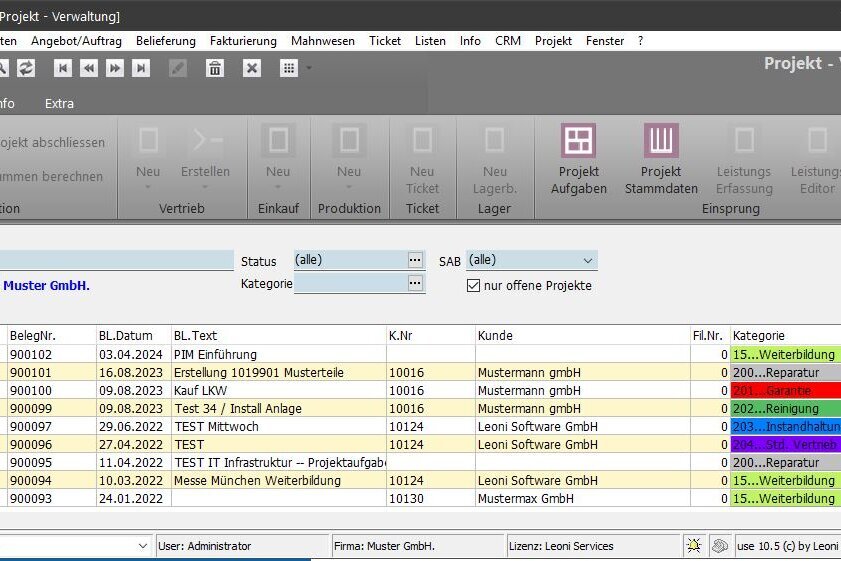Step to the next record icon
This screenshot has height=561, width=841.
pyautogui.click(x=115, y=68)
